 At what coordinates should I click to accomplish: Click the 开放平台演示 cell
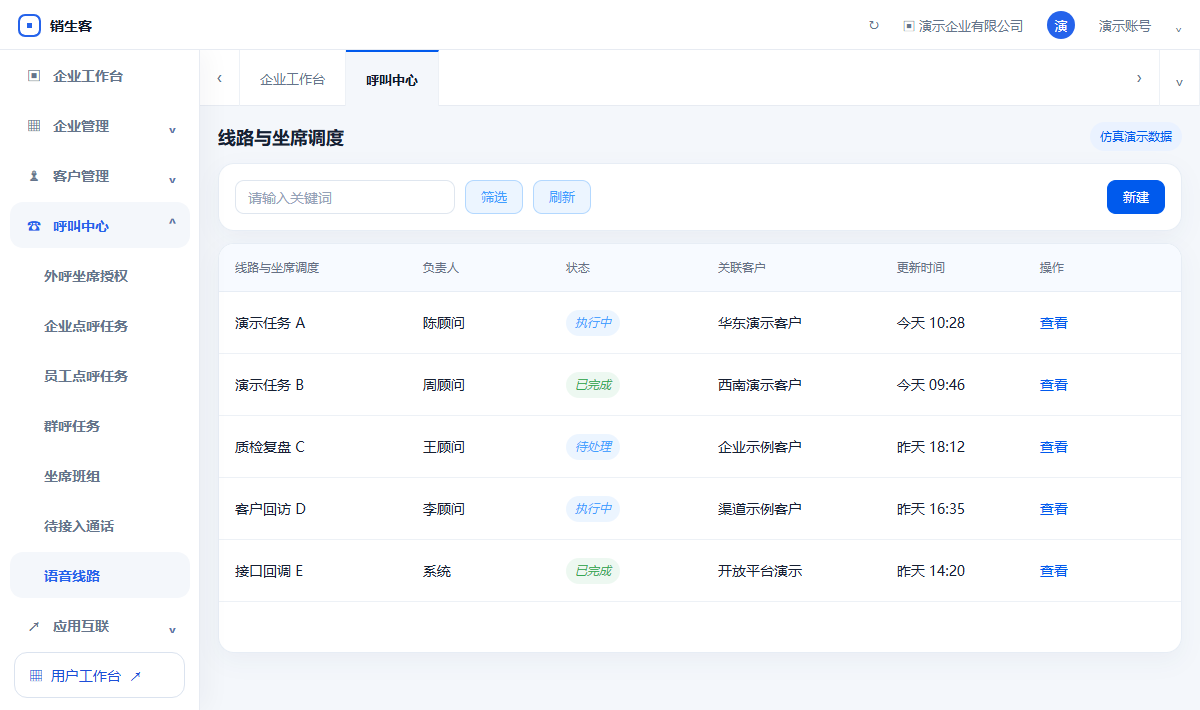[760, 571]
